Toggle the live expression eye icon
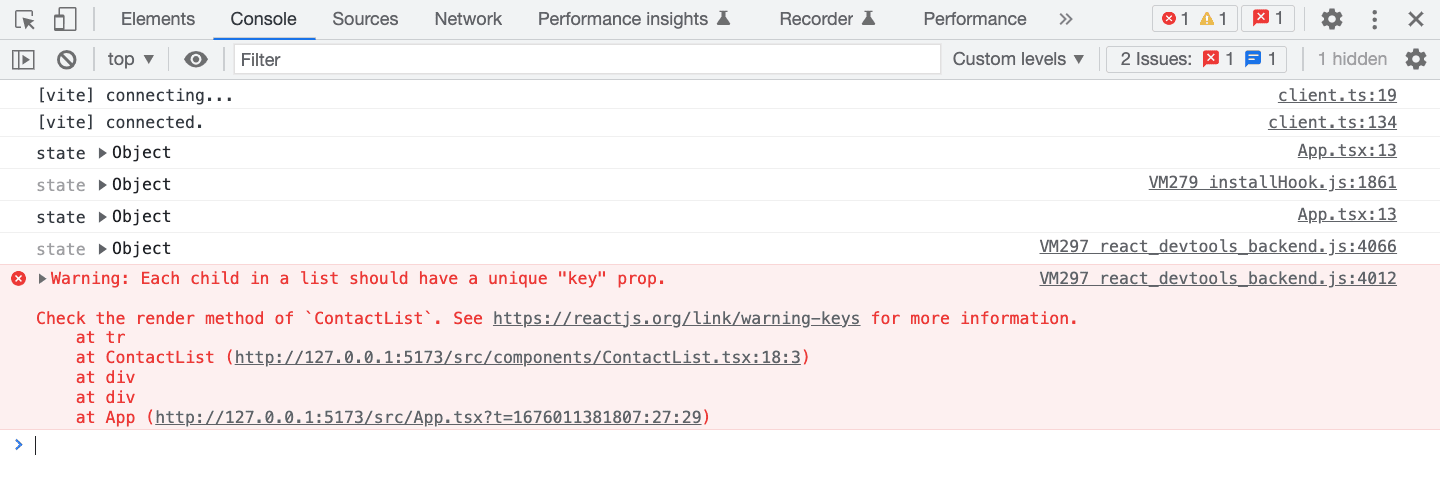 [x=196, y=59]
